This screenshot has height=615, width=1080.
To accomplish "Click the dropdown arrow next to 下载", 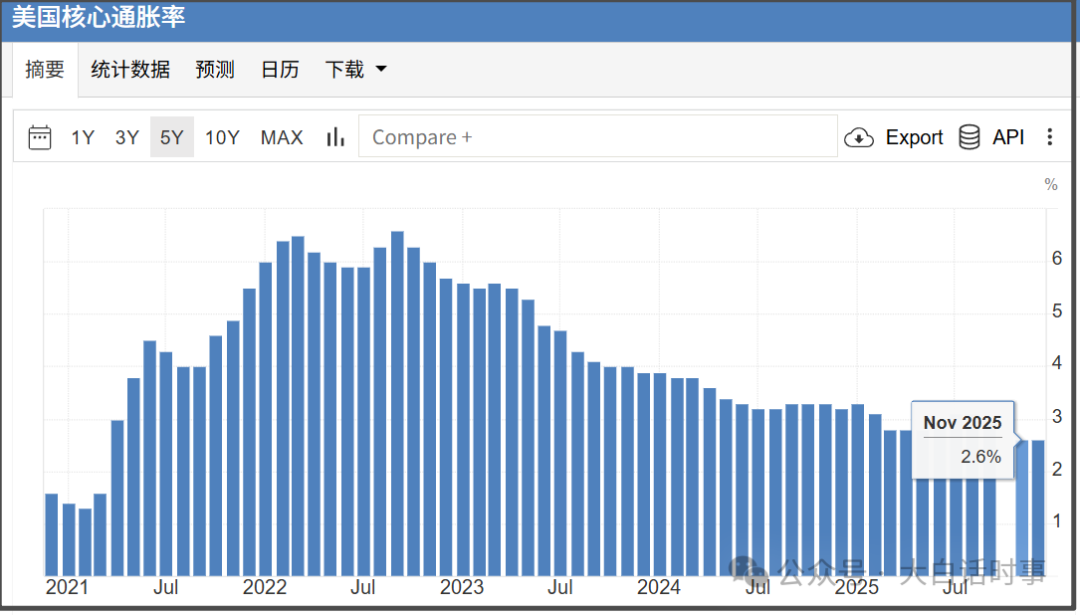I will (x=381, y=69).
